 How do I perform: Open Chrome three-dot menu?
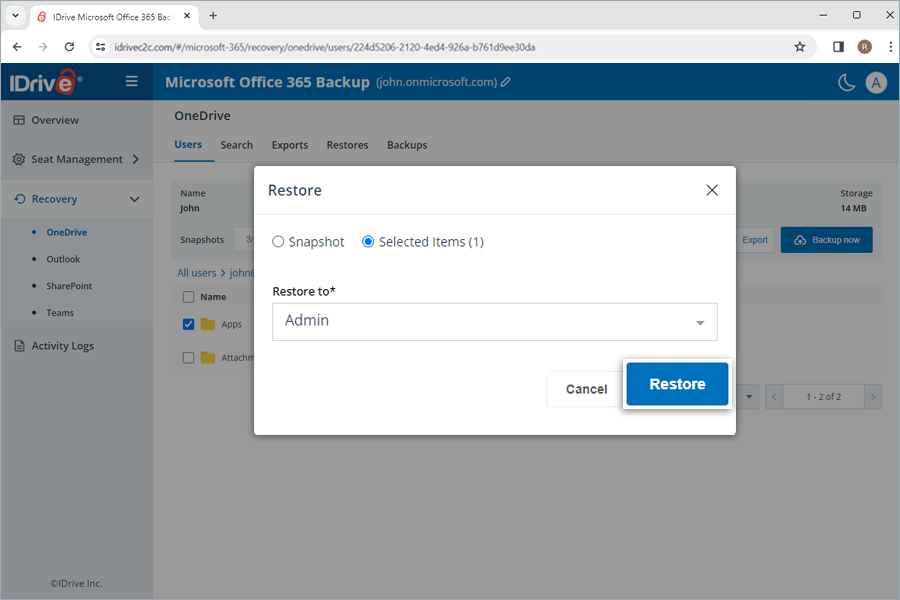pos(890,47)
